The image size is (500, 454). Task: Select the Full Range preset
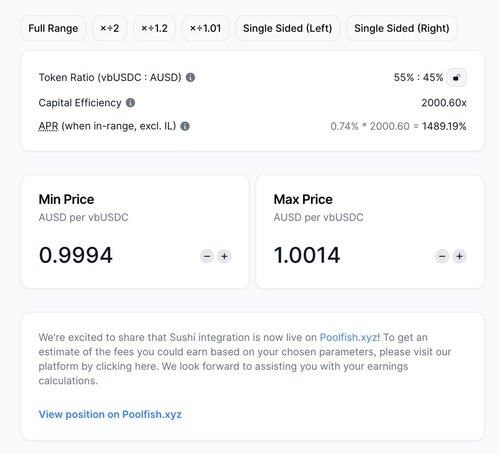[53, 28]
